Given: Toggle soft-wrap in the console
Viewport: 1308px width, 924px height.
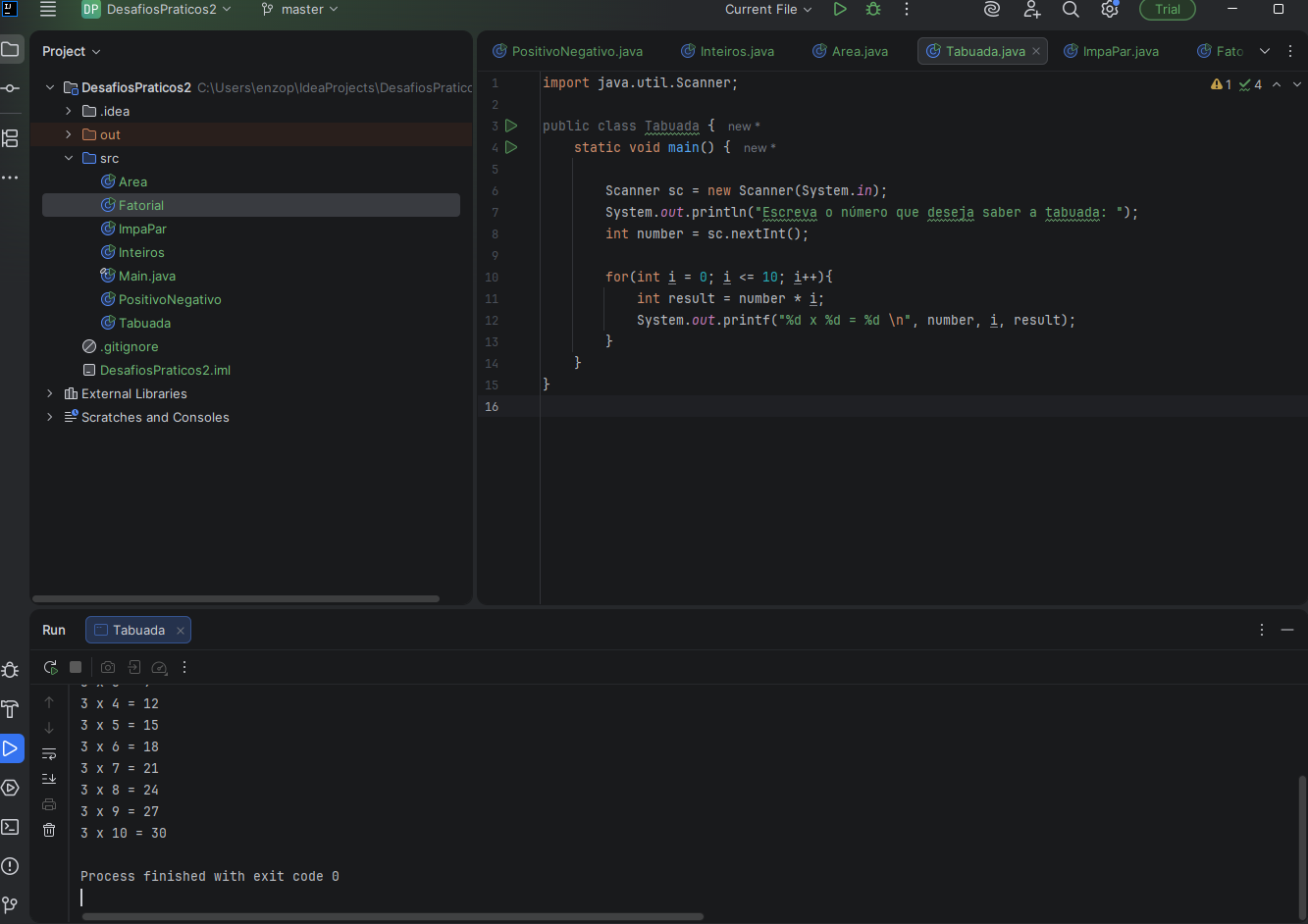Looking at the screenshot, I should point(49,753).
